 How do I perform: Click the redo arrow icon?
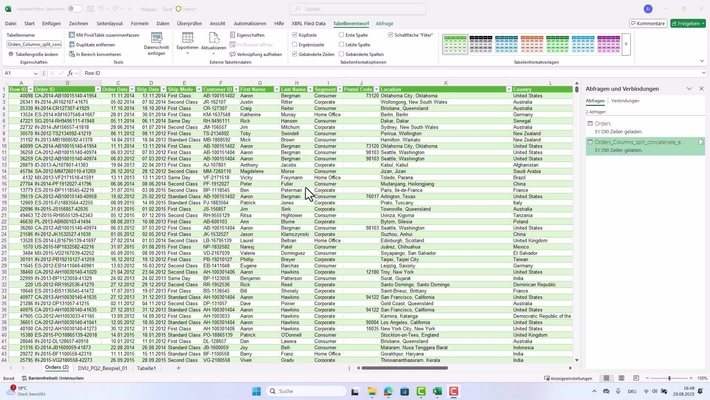116,9
